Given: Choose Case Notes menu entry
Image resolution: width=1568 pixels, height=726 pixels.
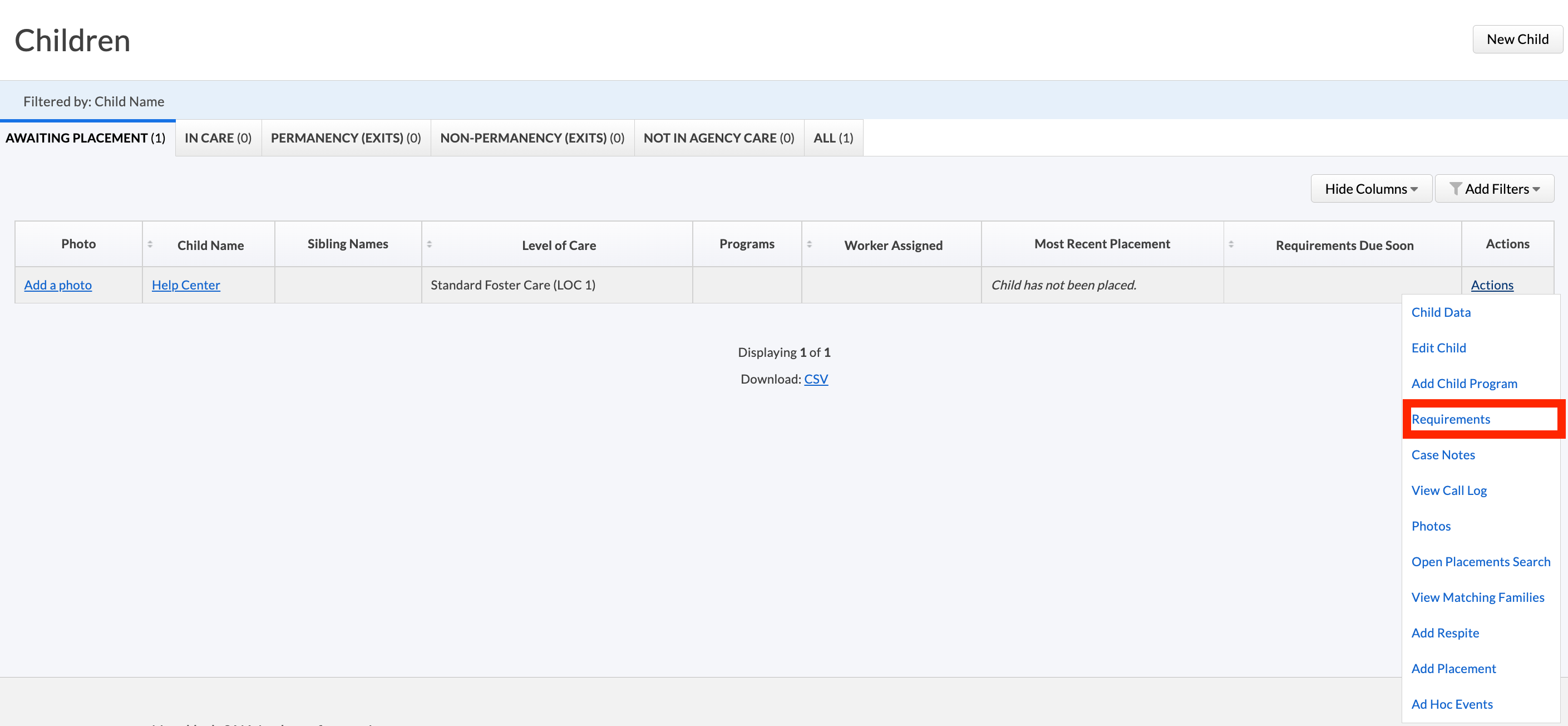Looking at the screenshot, I should pyautogui.click(x=1443, y=455).
